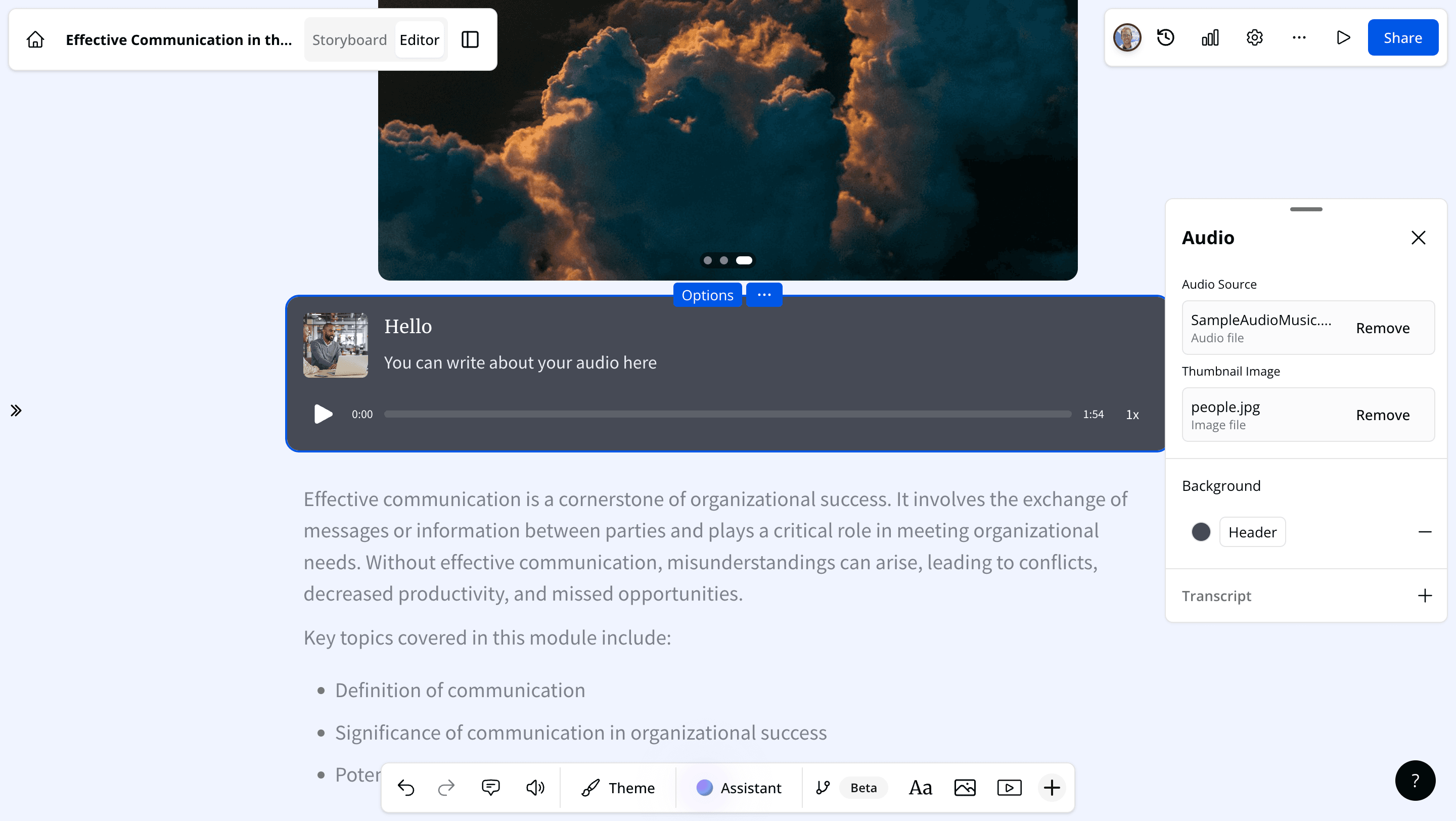
Task: Open the help question mark button
Action: coord(1415,781)
